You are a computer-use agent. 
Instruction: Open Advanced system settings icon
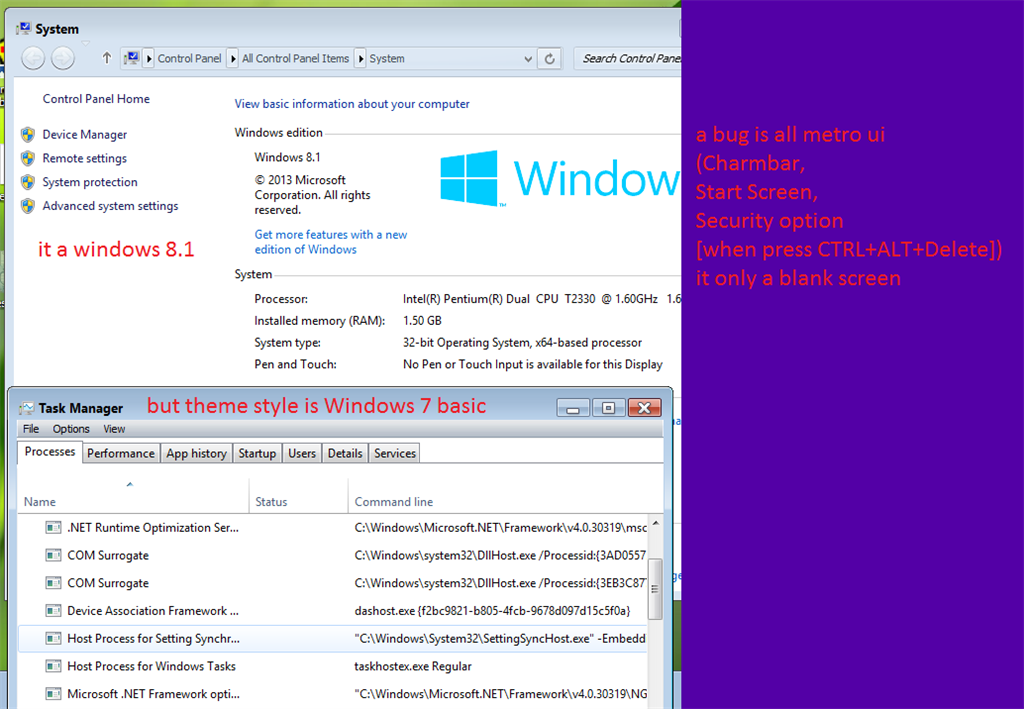(28, 206)
